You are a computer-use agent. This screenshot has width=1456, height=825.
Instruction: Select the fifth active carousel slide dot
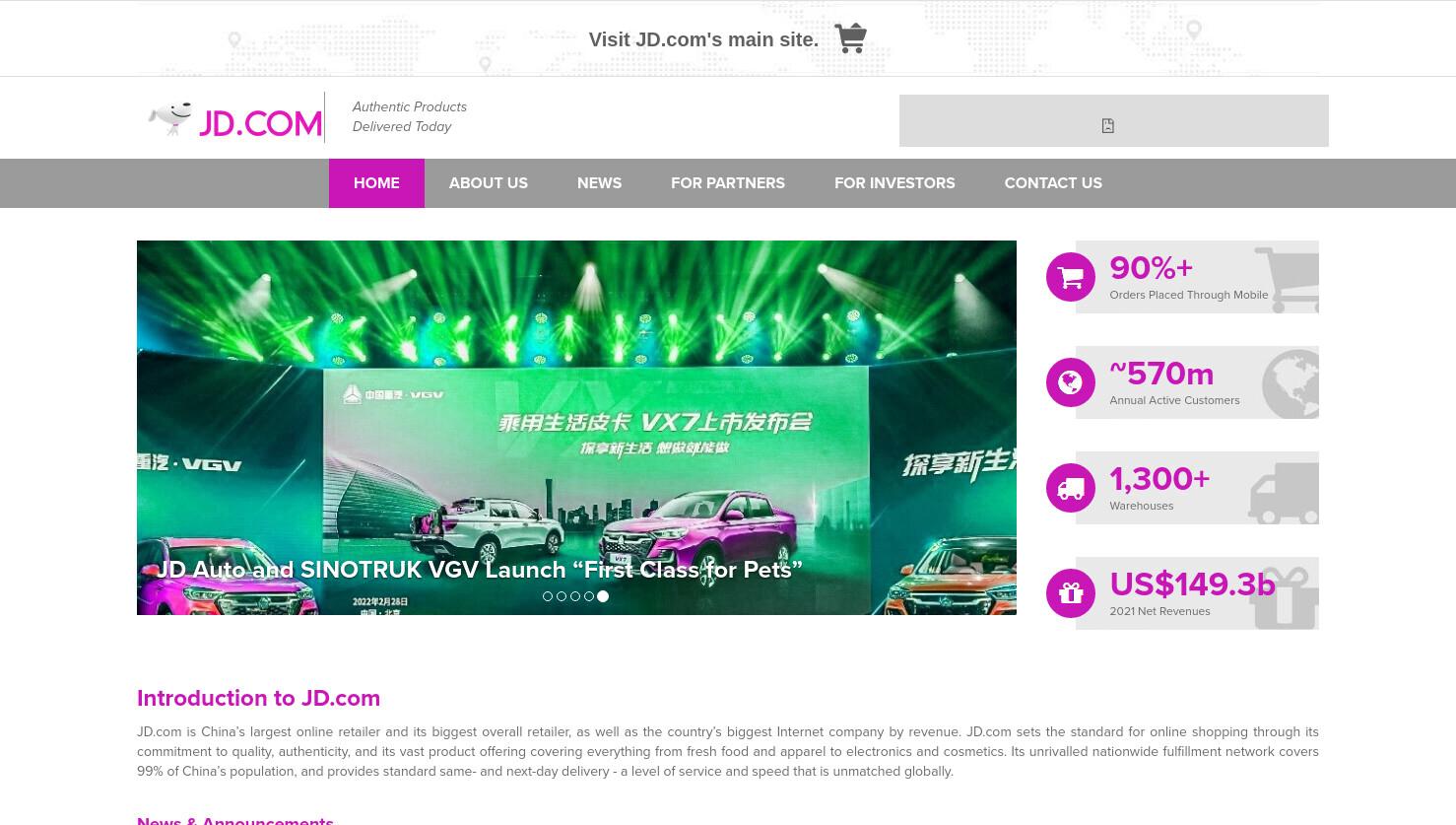[x=603, y=596]
